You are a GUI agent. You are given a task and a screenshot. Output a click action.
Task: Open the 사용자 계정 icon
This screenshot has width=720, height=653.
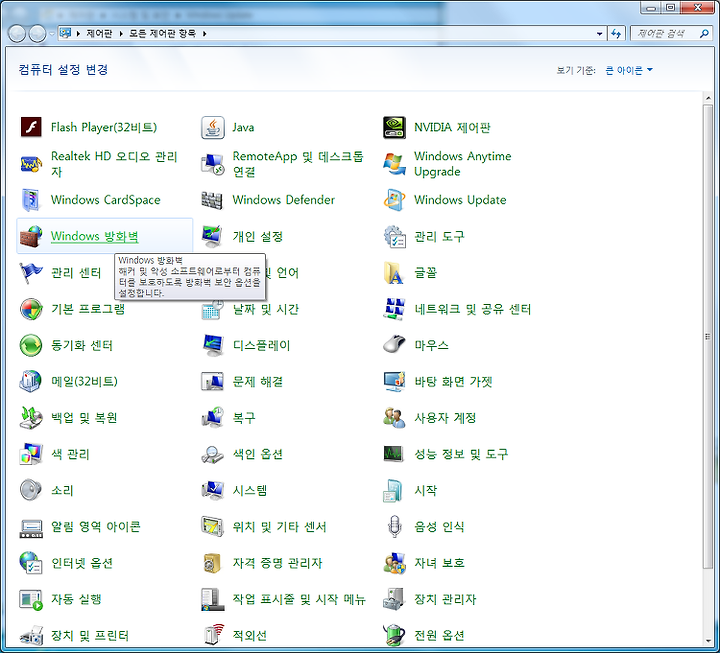coord(394,418)
